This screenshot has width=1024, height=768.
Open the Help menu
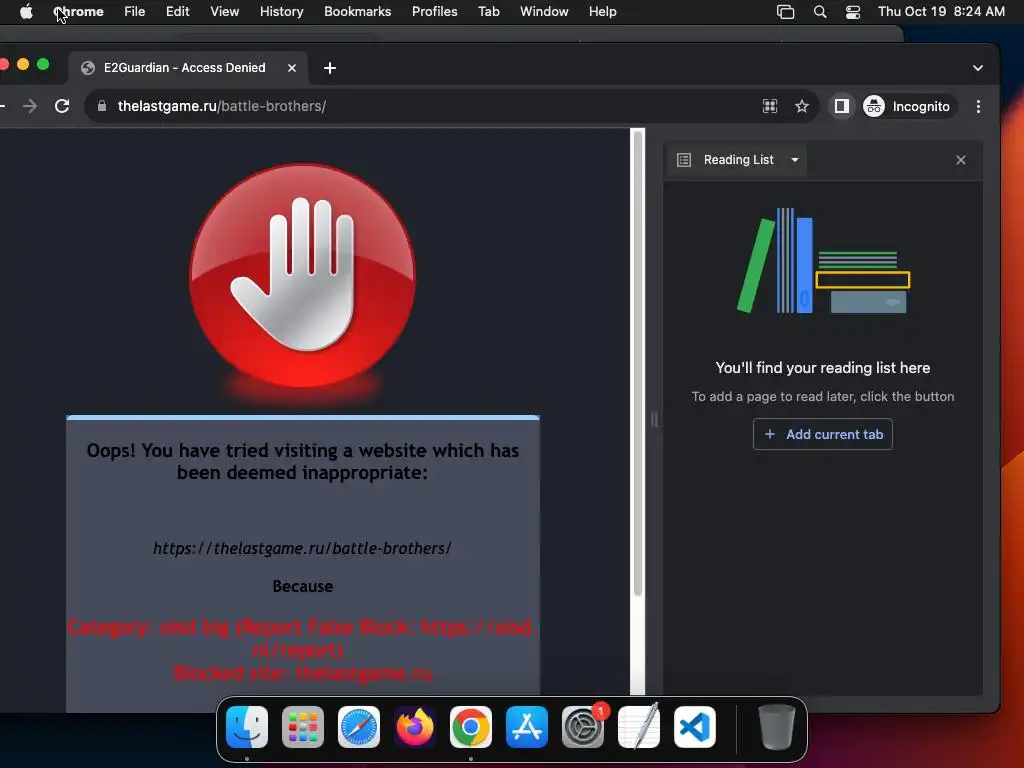click(x=602, y=12)
